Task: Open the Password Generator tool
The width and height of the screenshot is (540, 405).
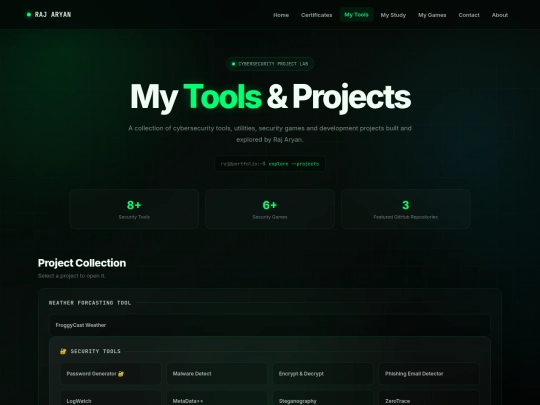Action: (111, 374)
